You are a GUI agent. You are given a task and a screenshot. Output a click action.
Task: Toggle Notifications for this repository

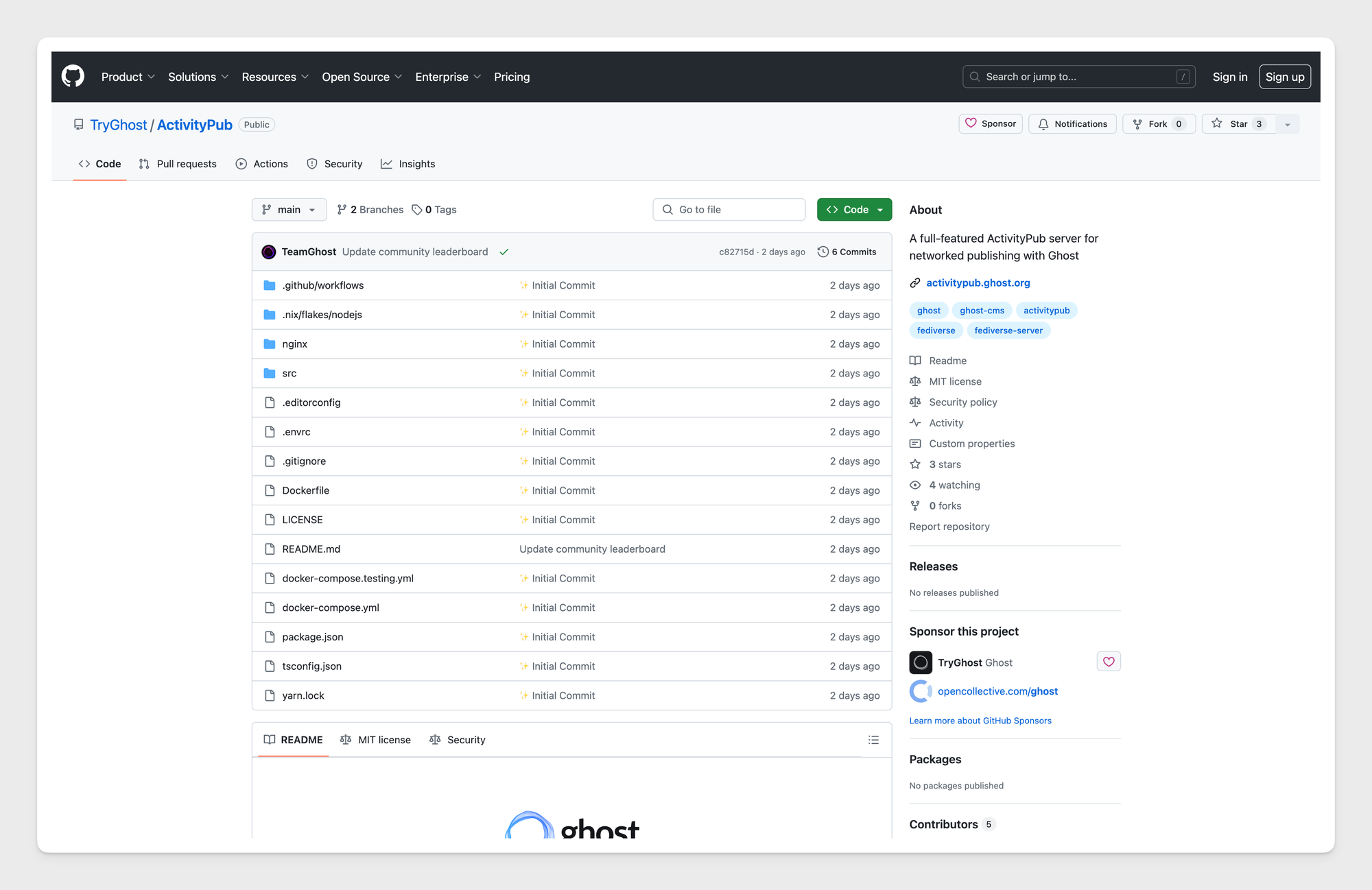point(1072,124)
